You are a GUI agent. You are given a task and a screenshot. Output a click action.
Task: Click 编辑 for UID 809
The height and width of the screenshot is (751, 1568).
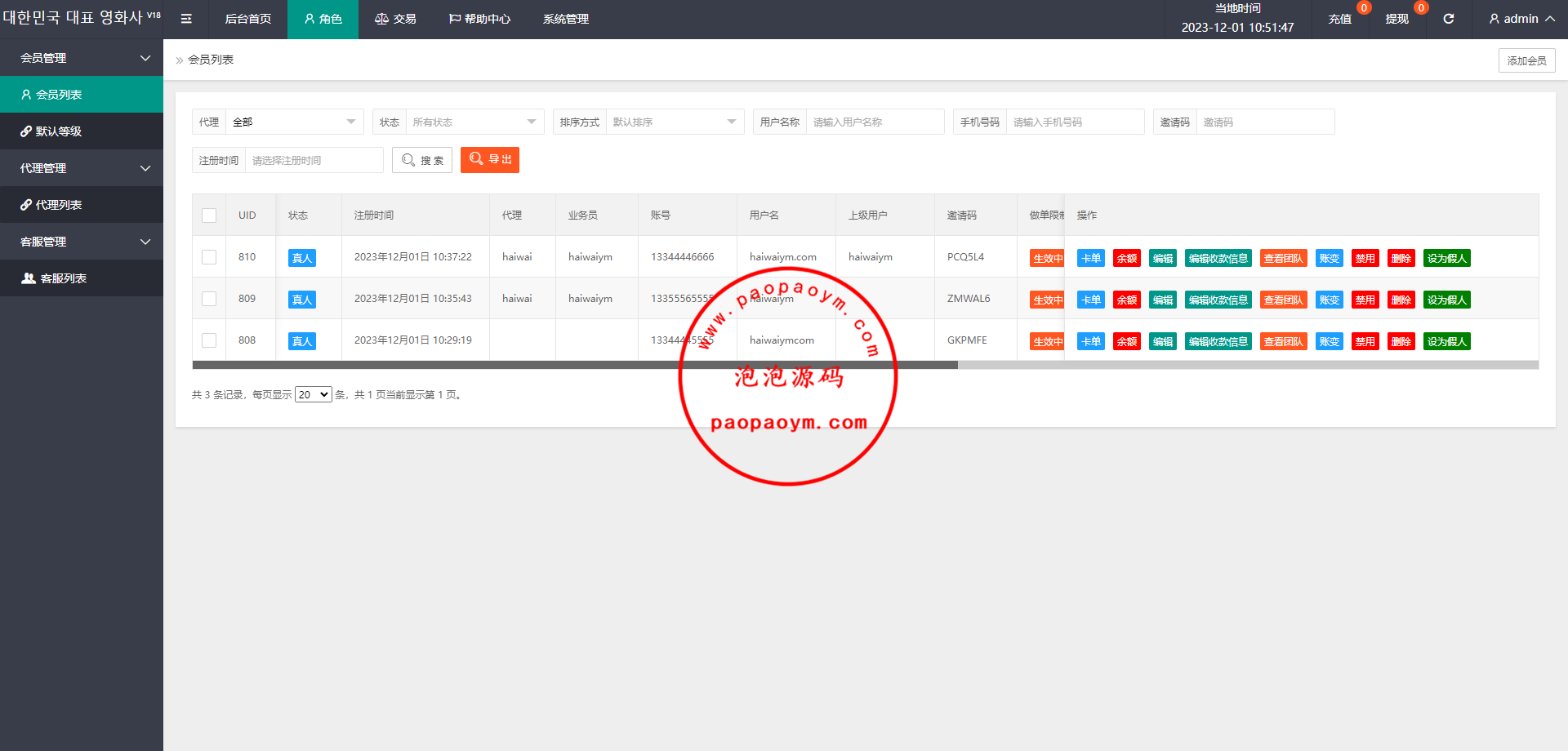(x=1163, y=300)
